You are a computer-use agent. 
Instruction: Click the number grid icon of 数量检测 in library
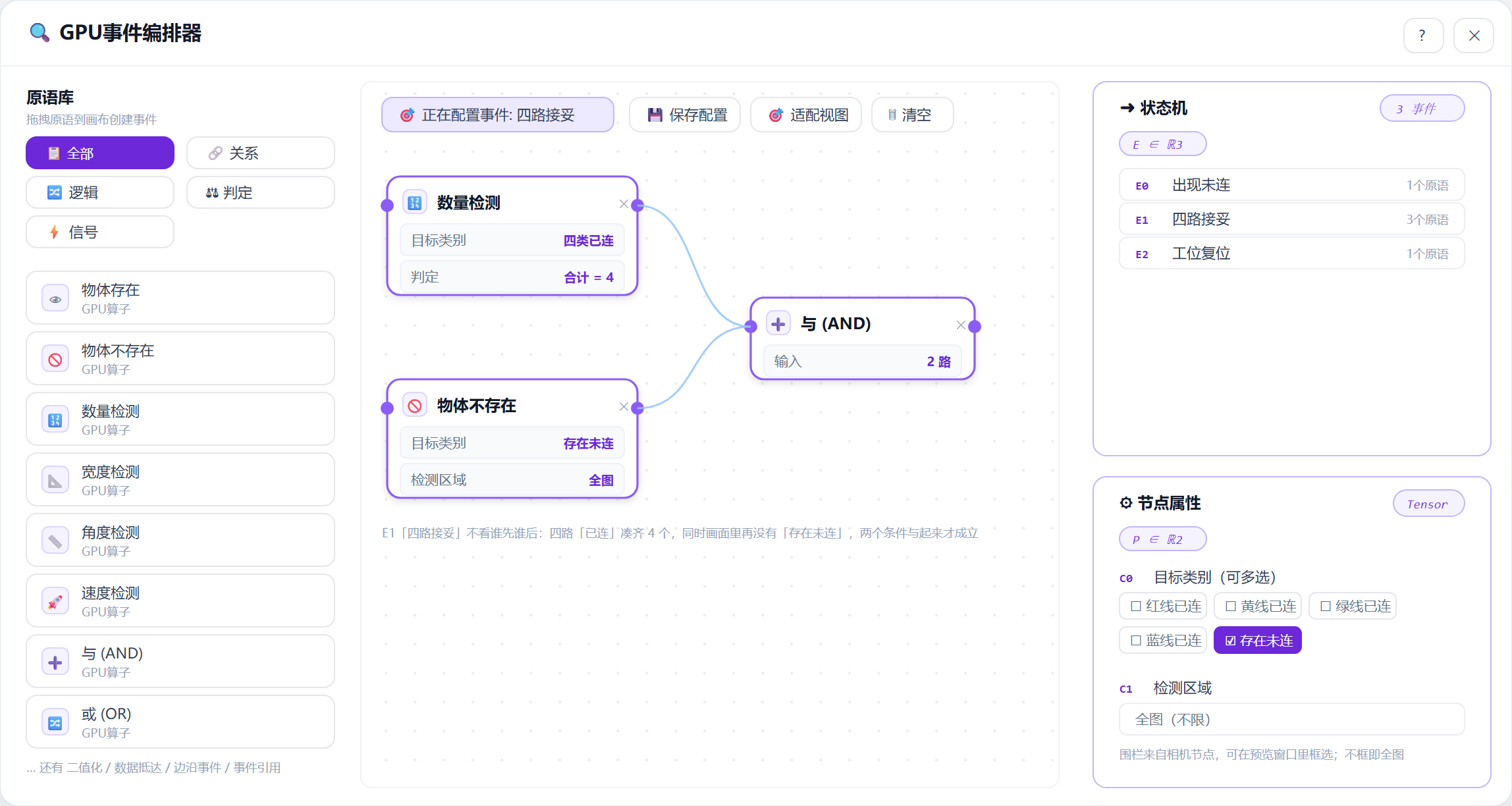click(55, 419)
